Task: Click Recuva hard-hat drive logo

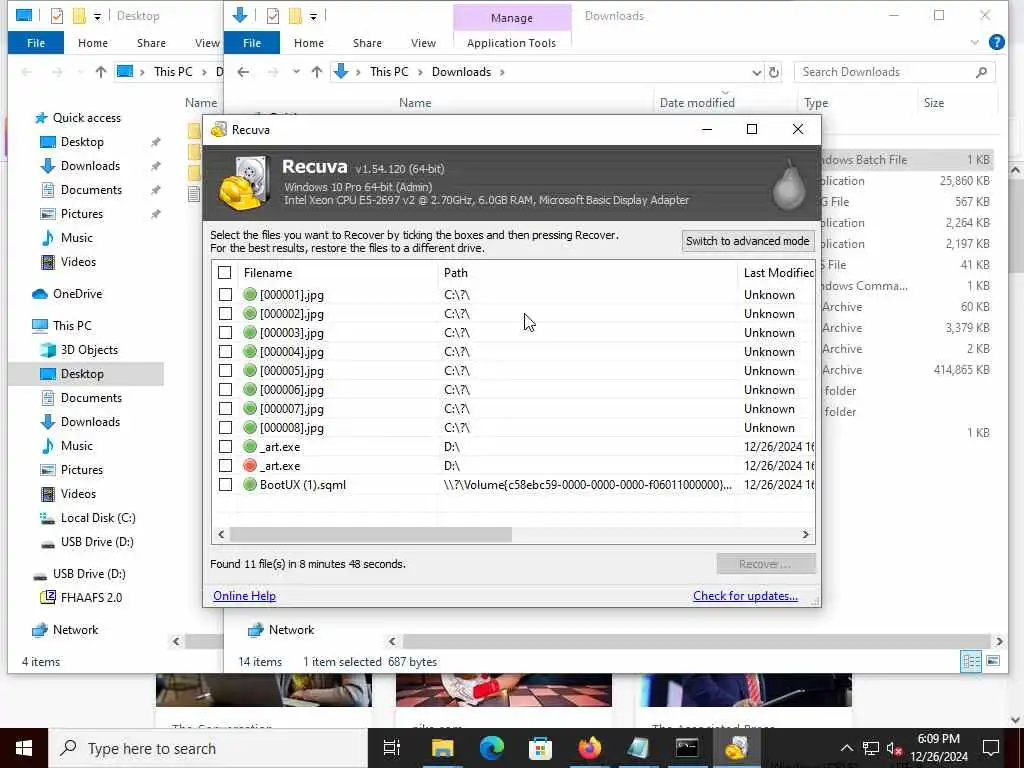Action: 244,183
